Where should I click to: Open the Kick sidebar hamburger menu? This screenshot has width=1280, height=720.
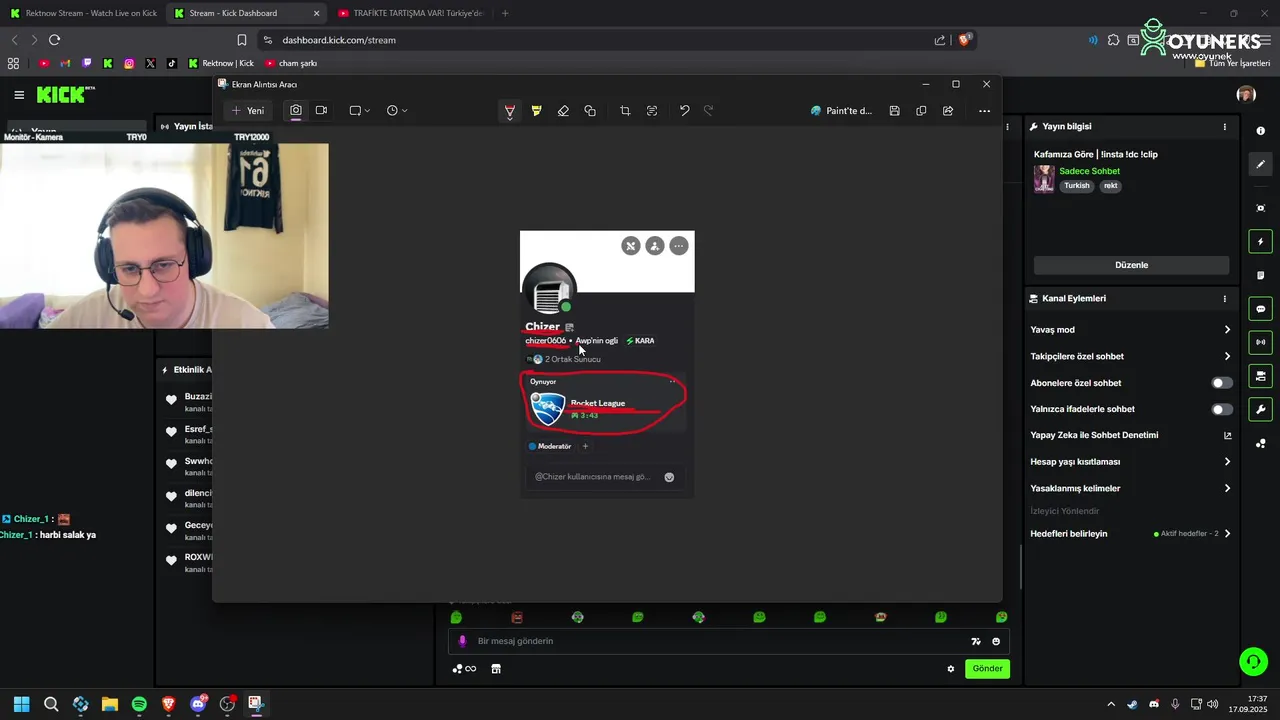click(19, 95)
